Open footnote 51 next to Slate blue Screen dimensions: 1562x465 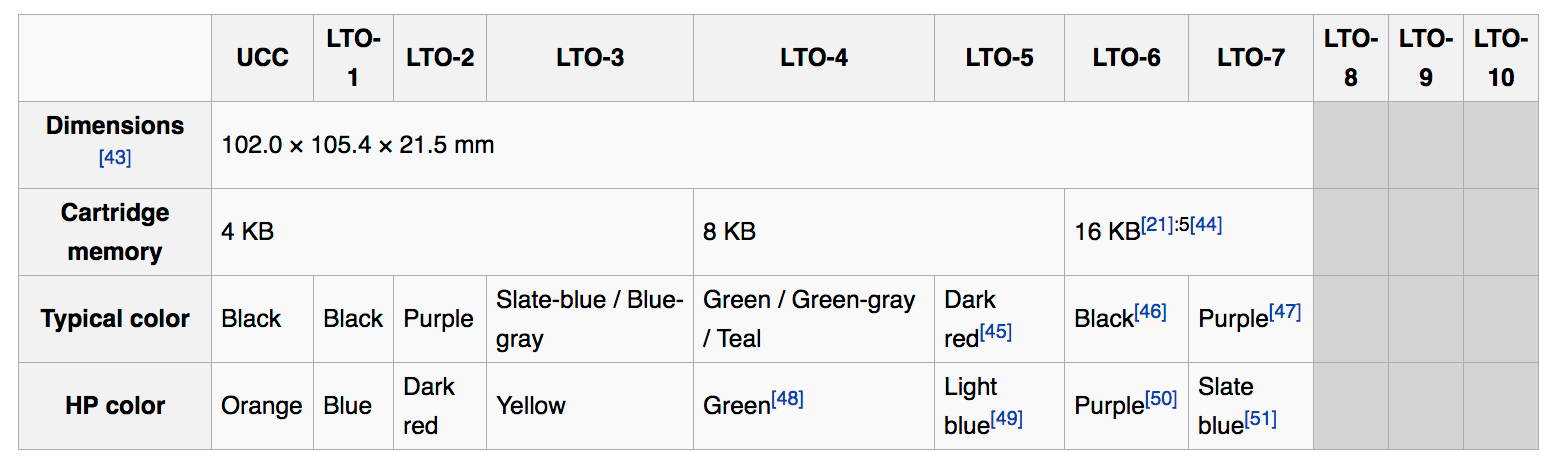(1261, 419)
